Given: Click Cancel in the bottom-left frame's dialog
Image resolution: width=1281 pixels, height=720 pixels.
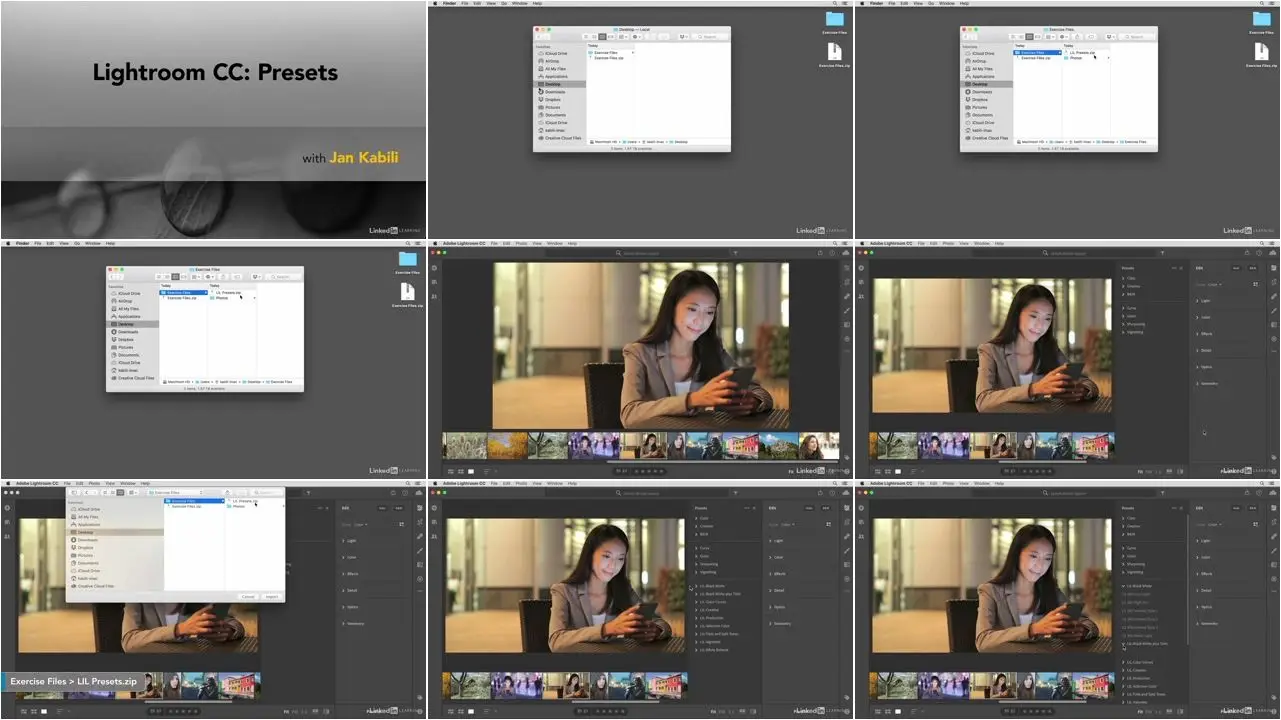Looking at the screenshot, I should 249,596.
